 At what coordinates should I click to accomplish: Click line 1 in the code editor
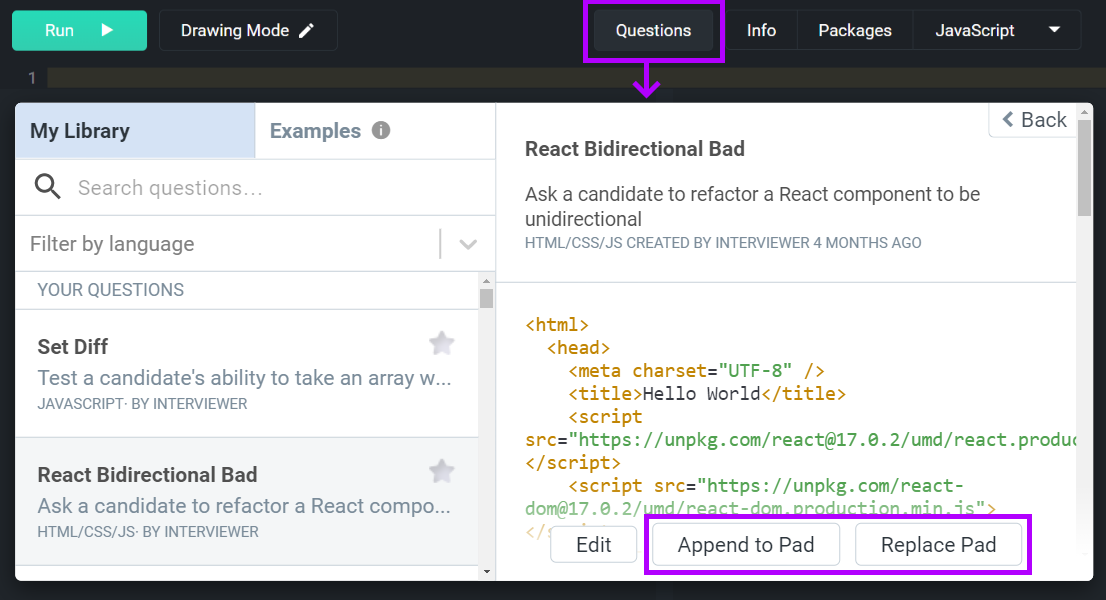coord(576,78)
